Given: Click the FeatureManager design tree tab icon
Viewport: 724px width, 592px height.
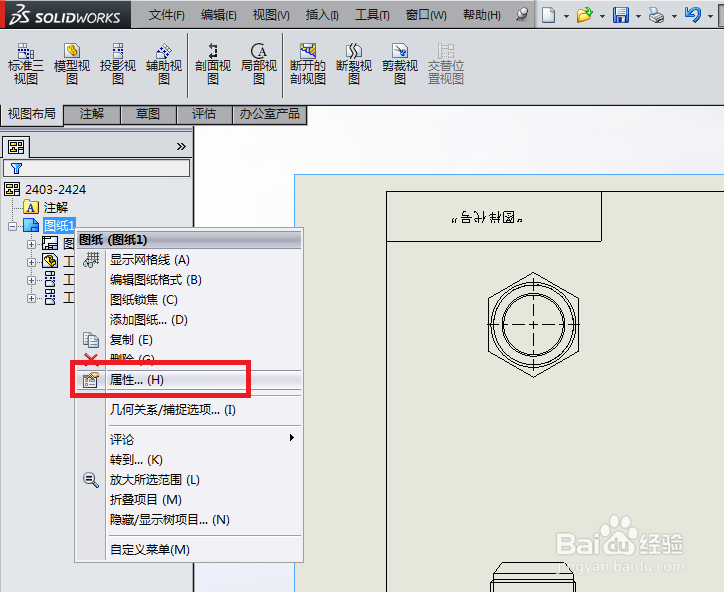Looking at the screenshot, I should (x=16, y=147).
